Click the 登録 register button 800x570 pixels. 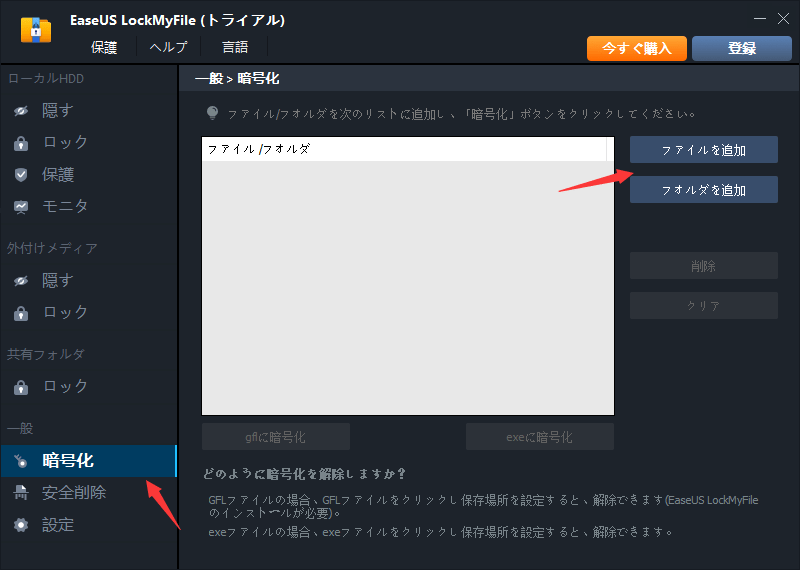pyautogui.click(x=742, y=48)
